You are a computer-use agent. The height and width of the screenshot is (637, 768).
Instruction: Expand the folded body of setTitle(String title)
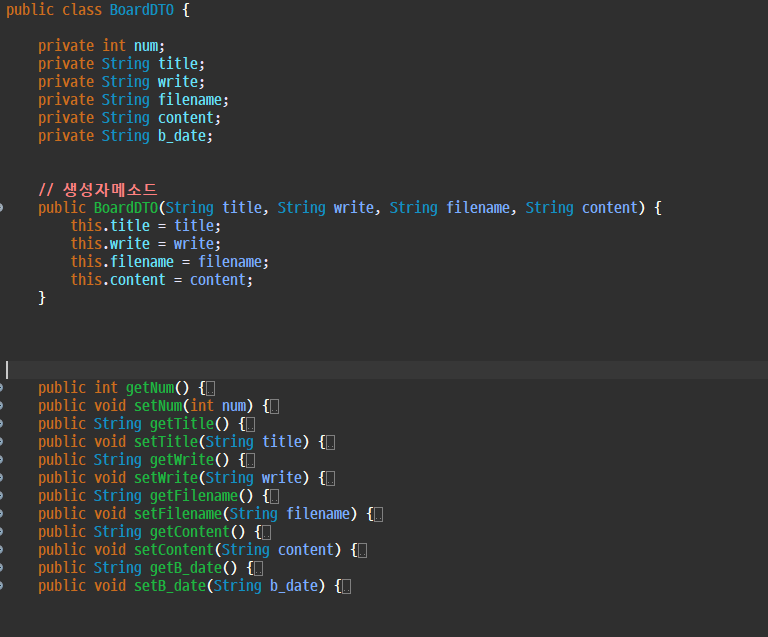pyautogui.click(x=331, y=443)
